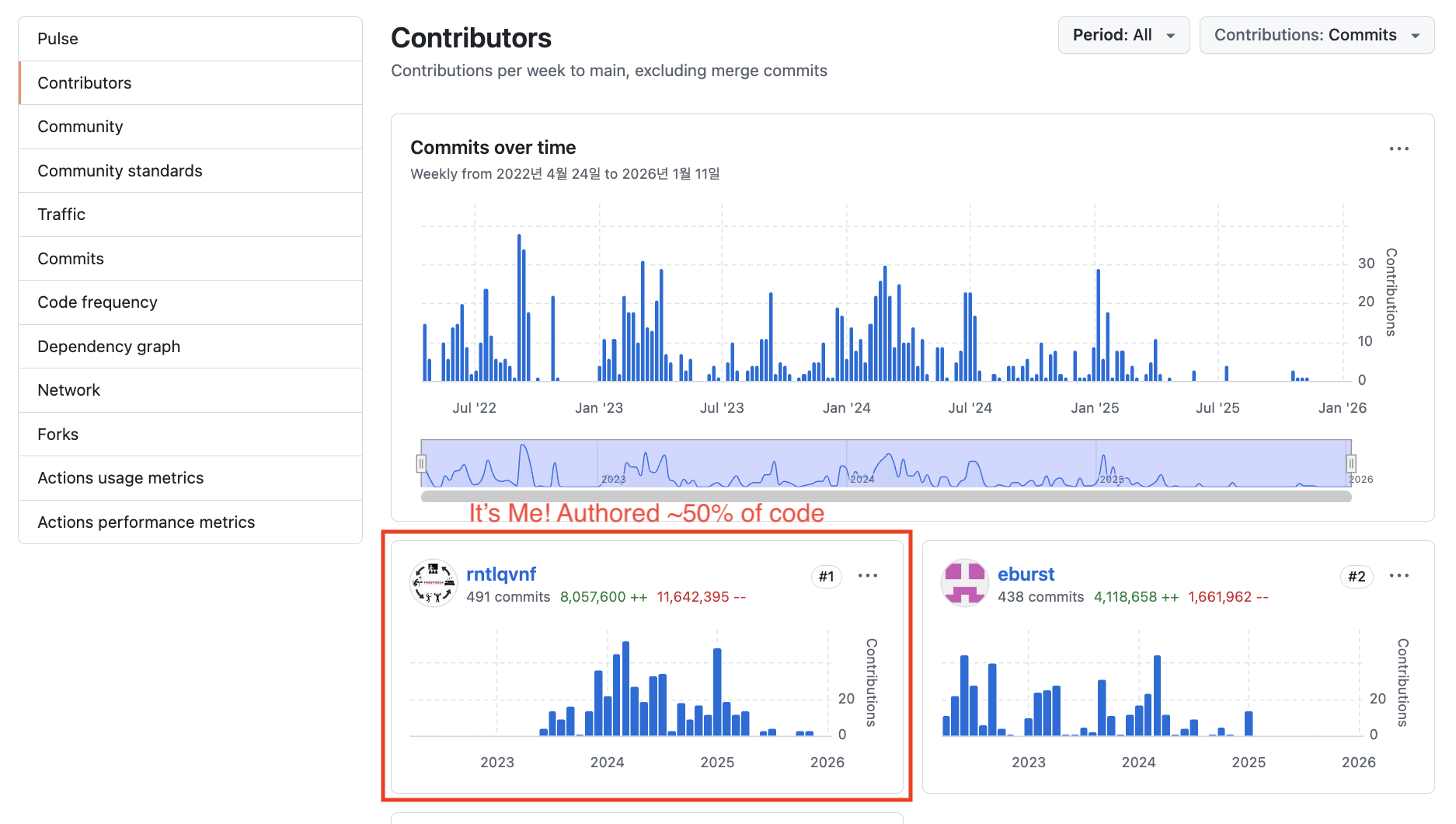Open rntlqvnf's profile link
The width and height of the screenshot is (1456, 824).
point(501,574)
